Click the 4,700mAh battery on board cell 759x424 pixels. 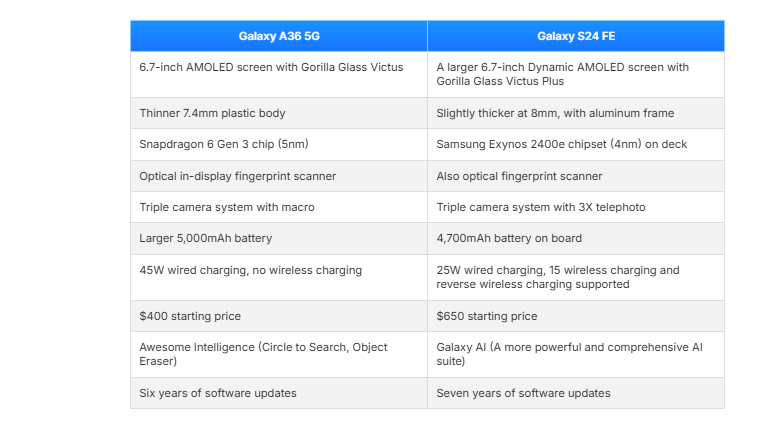[x=576, y=239]
